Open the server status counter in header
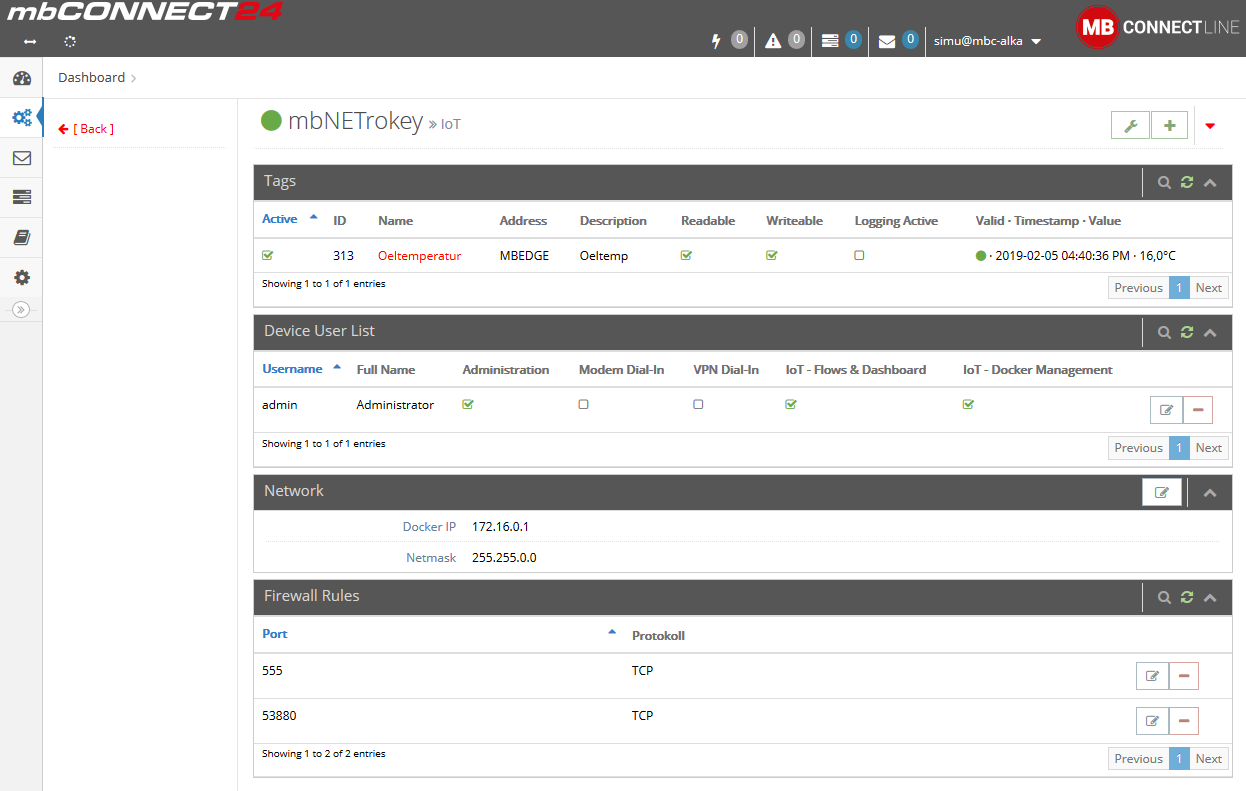 pyautogui.click(x=841, y=40)
